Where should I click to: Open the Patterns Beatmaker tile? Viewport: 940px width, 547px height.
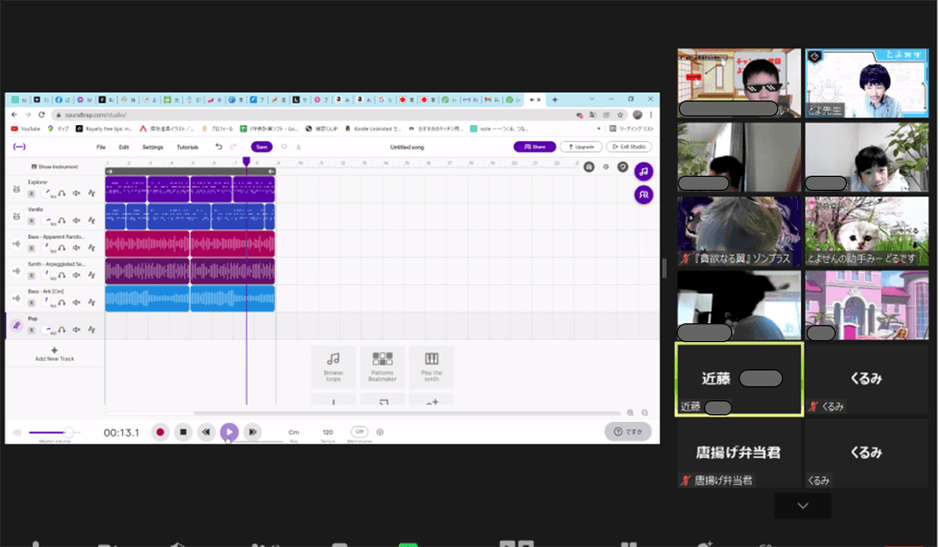pyautogui.click(x=382, y=366)
